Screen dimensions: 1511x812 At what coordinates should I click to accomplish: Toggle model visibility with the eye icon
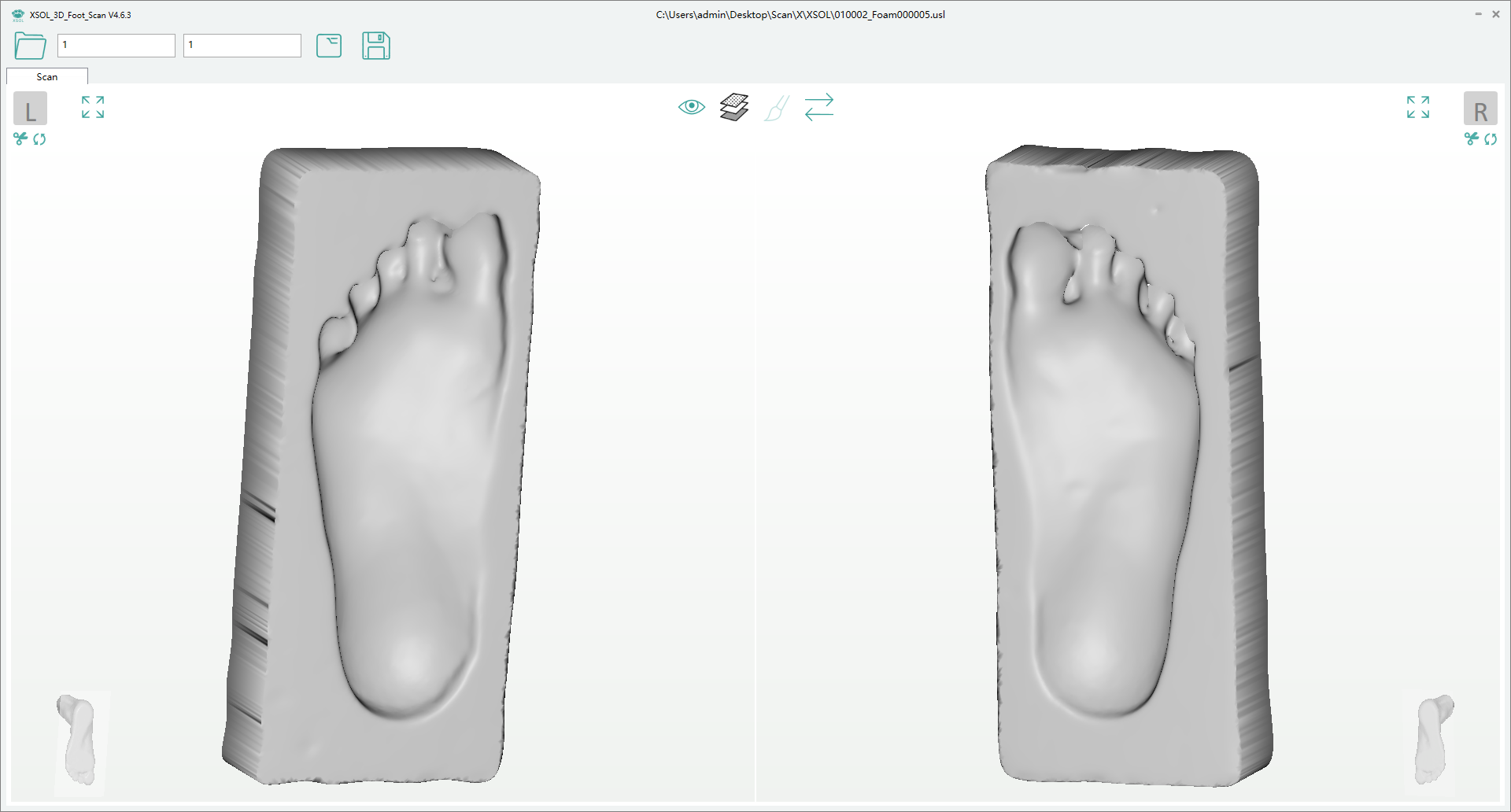pyautogui.click(x=690, y=107)
